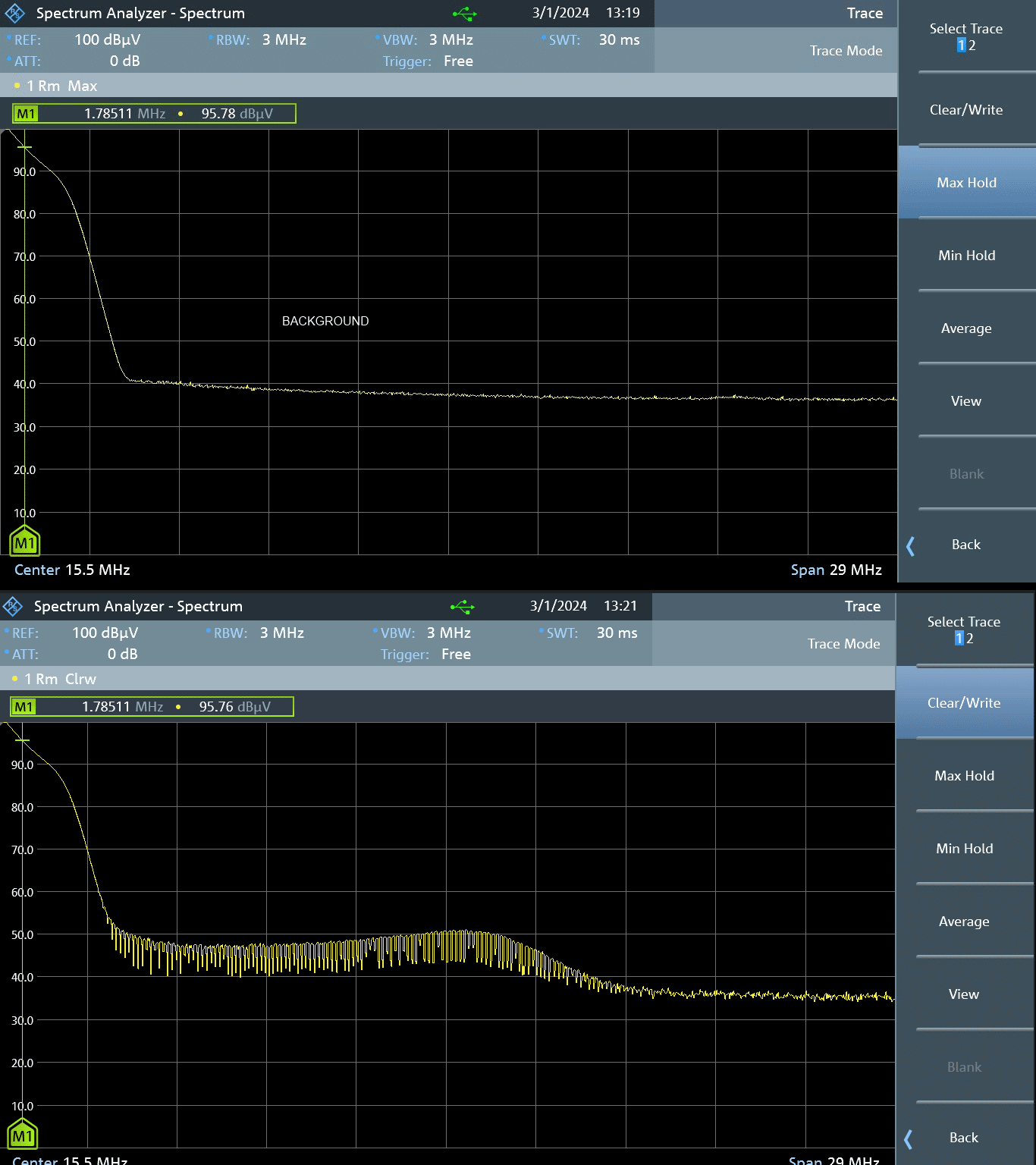
Task: Click the M1 marker label box in bottom analyzer
Action: 24,707
